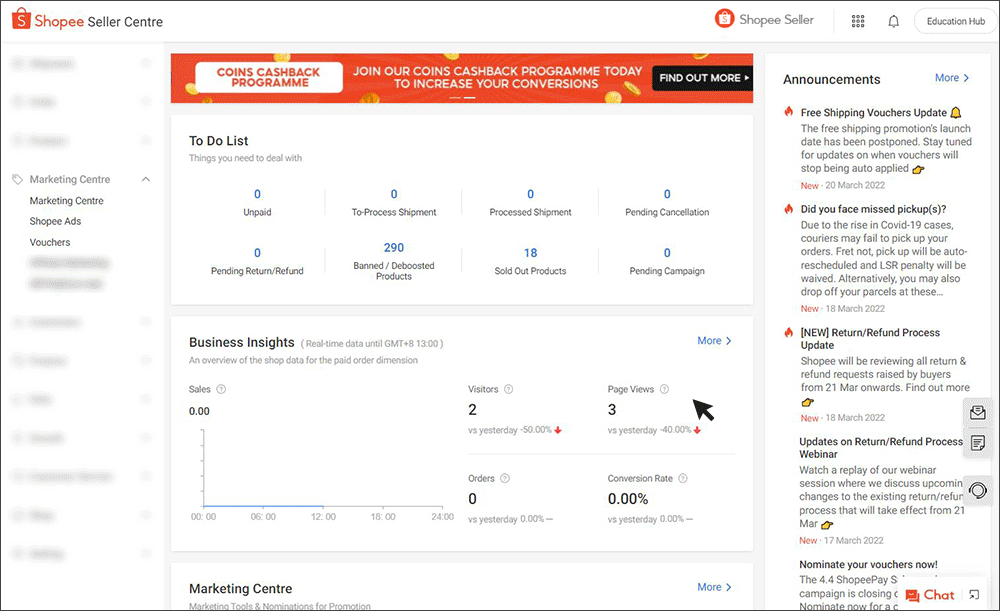Viewport: 1000px width, 611px height.
Task: Open the Education Hub
Action: click(954, 20)
